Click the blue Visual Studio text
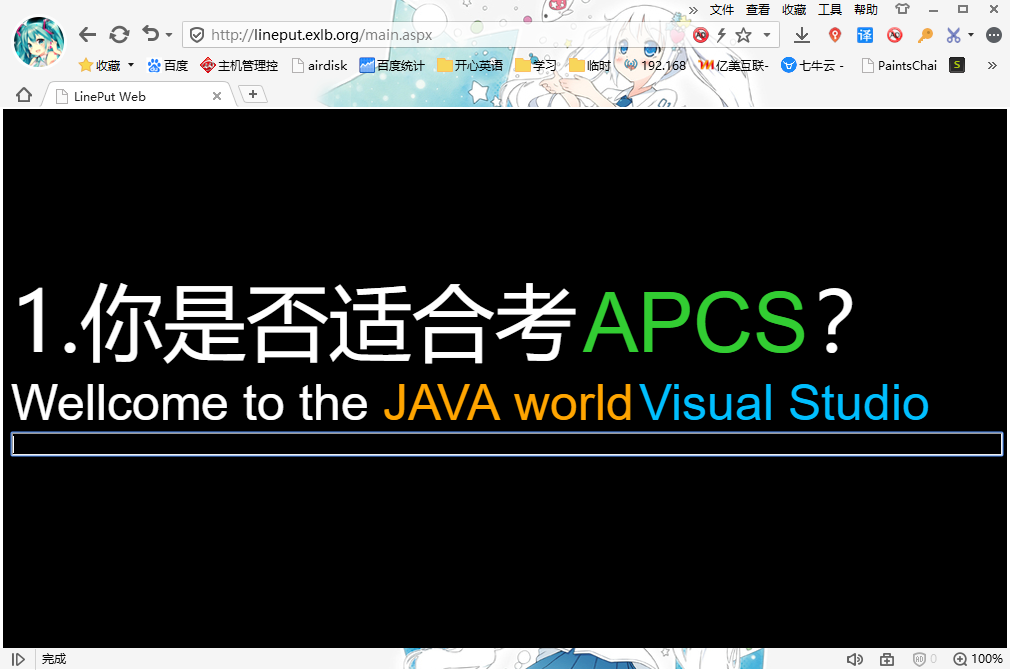Screen dimensions: 1010x670 coord(784,403)
